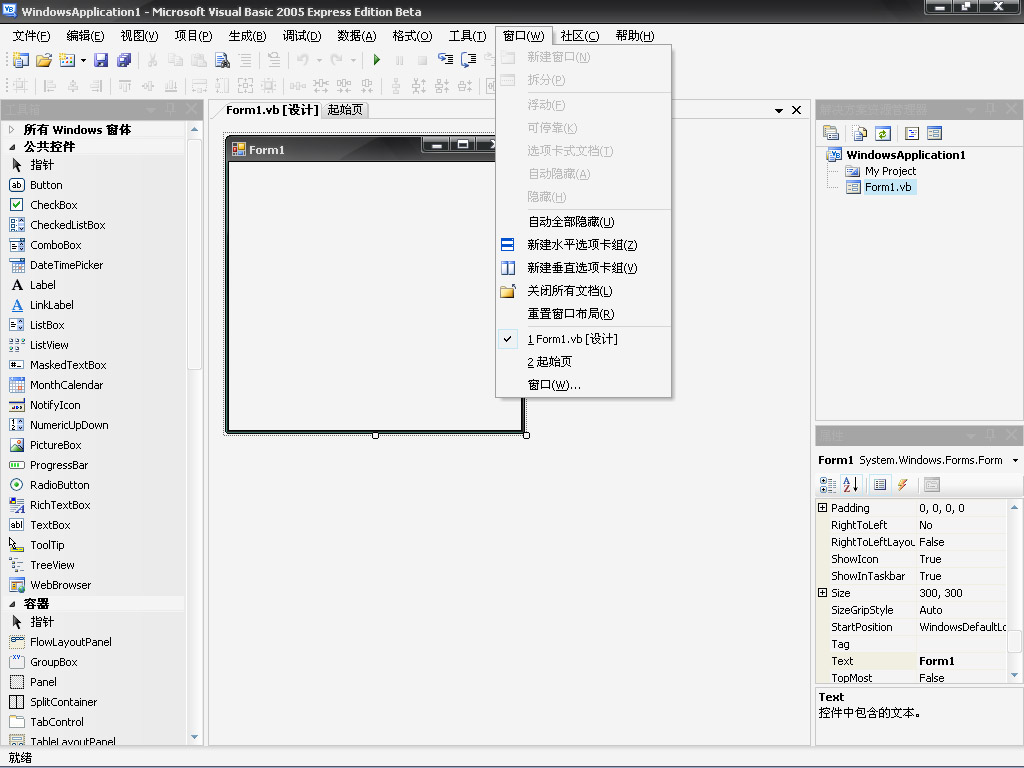
Task: Choose 新建水平选项卡组(Z) from menu
Action: tap(583, 245)
